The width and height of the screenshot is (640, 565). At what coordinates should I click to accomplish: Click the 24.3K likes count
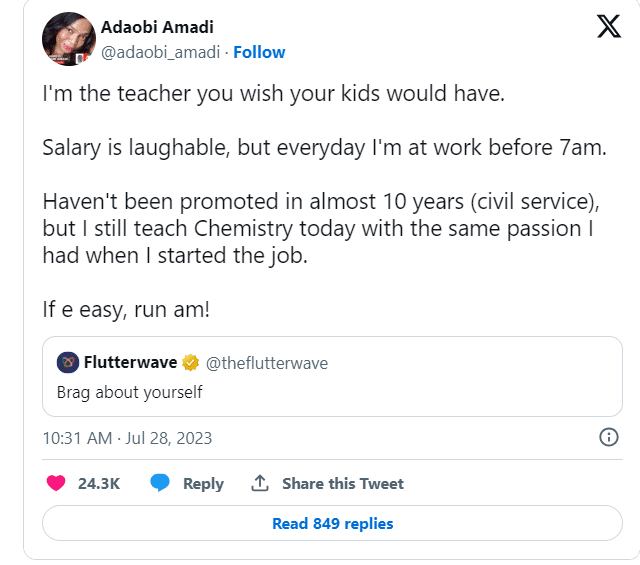point(99,483)
